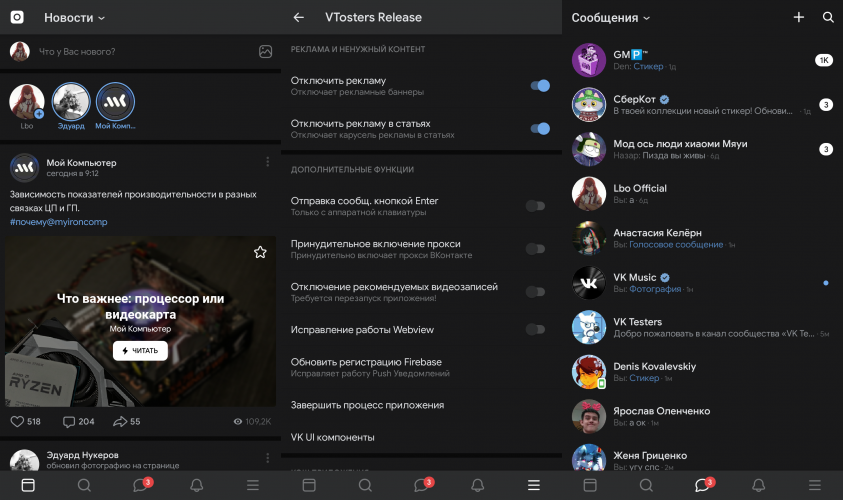Open notifications bell in the messages panel
Screen dimensions: 843x500
click(x=759, y=485)
